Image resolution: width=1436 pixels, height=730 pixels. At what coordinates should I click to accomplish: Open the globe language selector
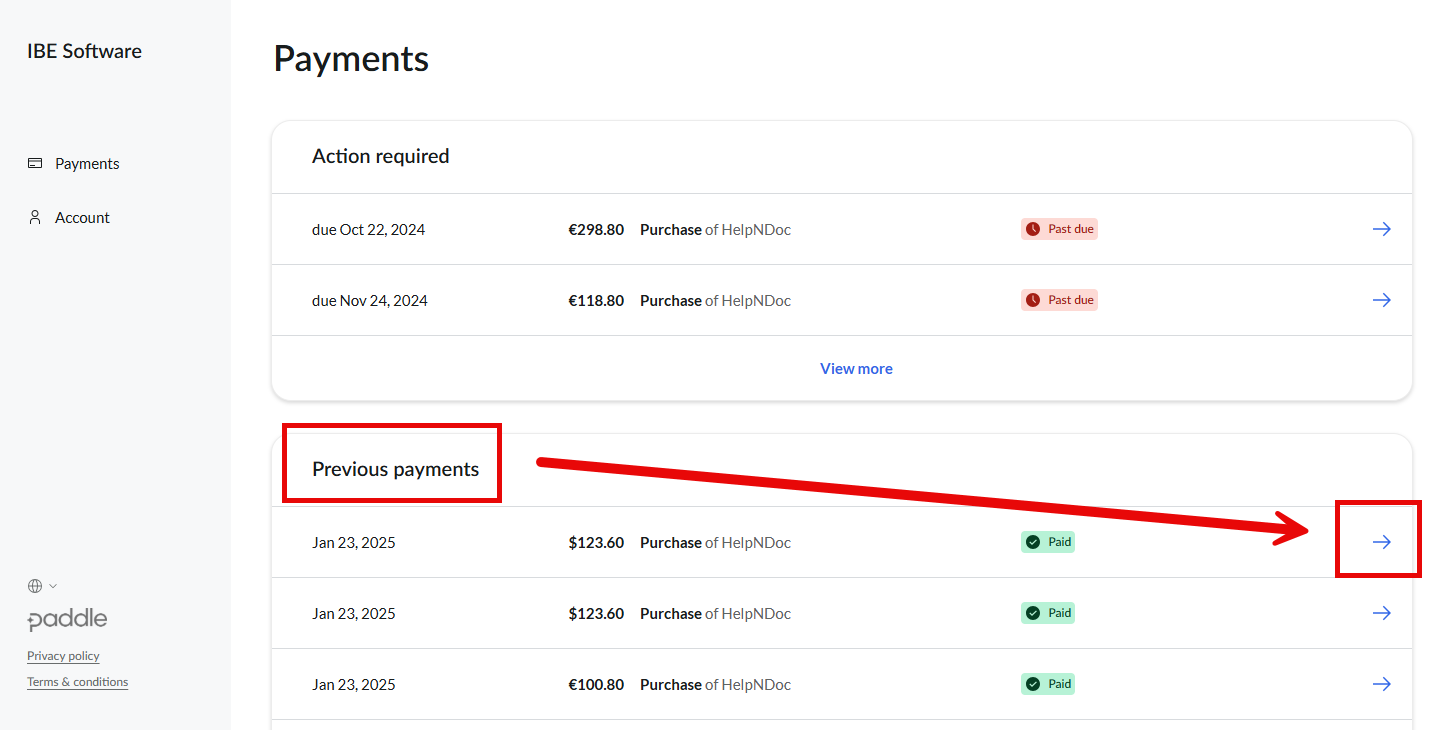42,586
